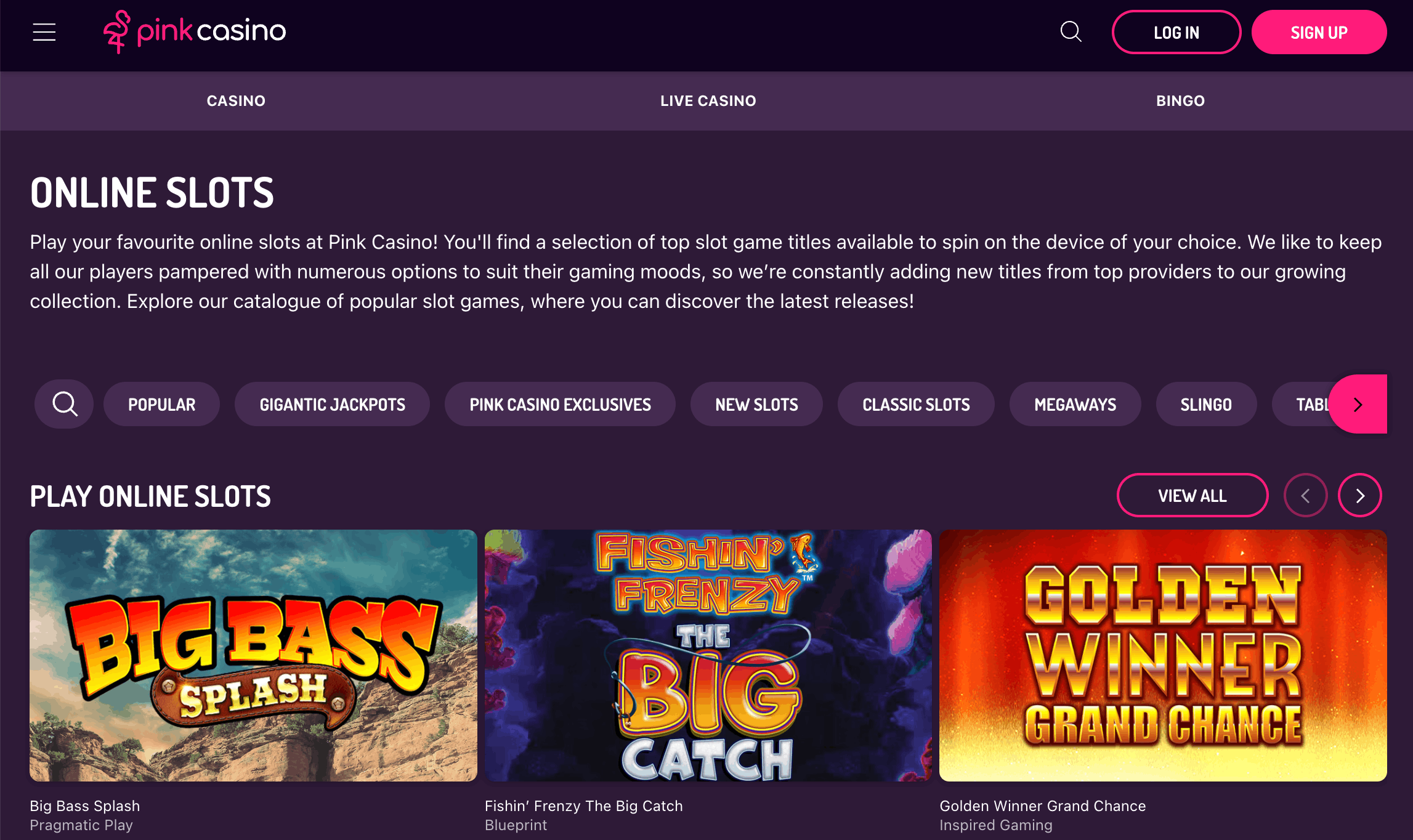Open the hamburger navigation menu

[x=43, y=32]
